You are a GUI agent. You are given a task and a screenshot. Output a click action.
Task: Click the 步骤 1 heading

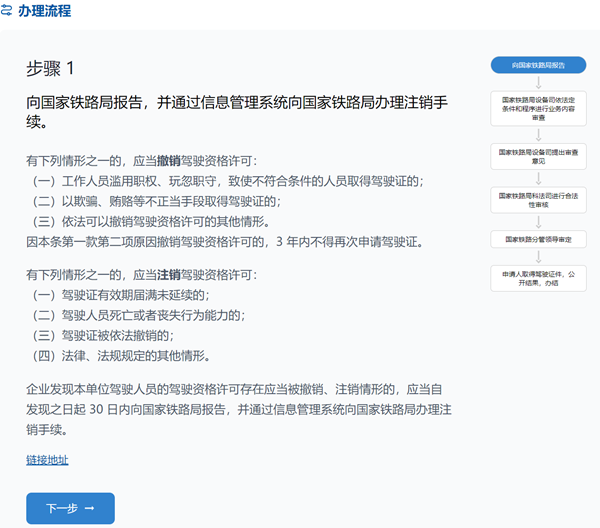(50, 68)
